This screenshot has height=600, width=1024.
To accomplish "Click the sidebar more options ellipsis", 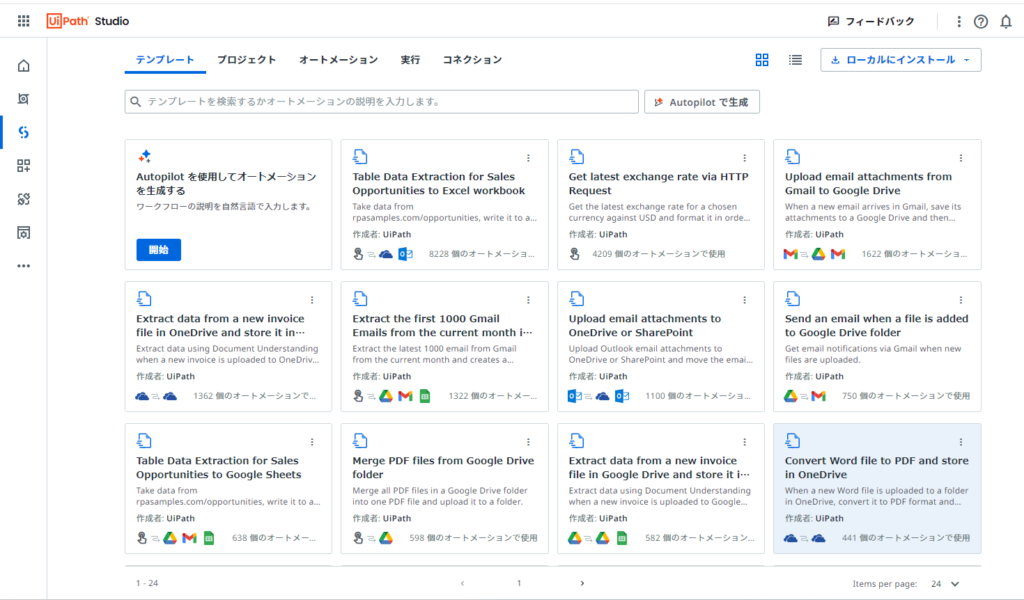I will [x=24, y=266].
